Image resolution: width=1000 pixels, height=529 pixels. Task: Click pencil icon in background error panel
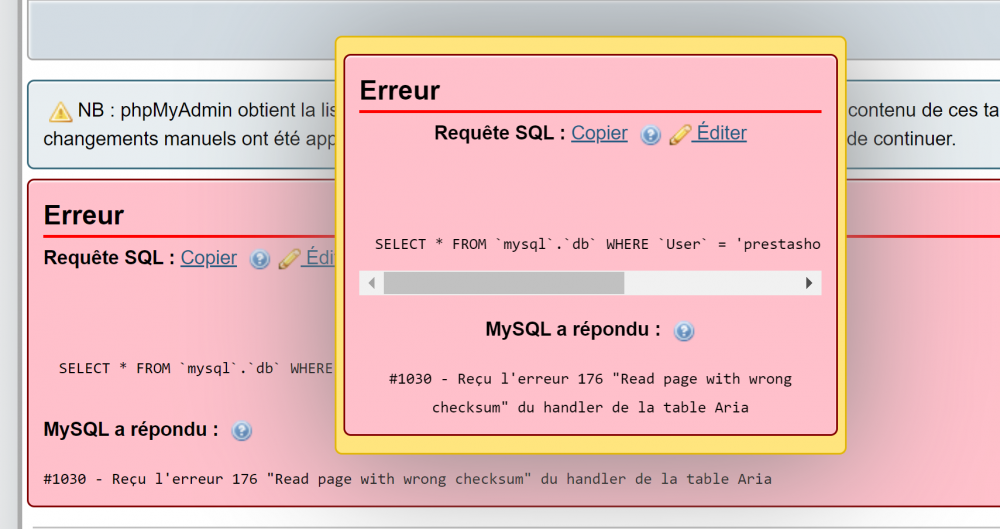tap(289, 258)
